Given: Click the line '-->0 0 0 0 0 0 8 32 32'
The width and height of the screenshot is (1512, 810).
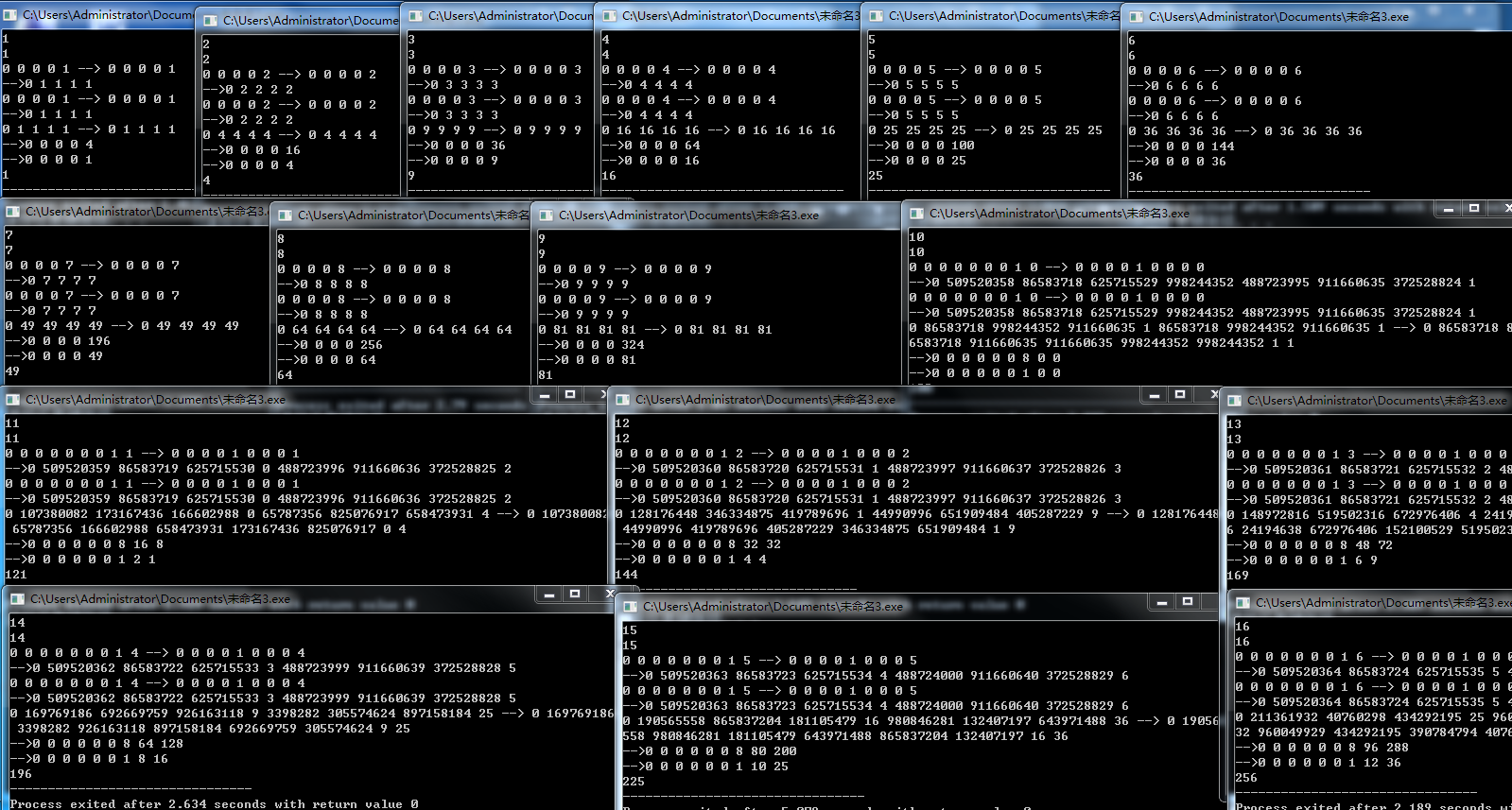Looking at the screenshot, I should click(698, 544).
